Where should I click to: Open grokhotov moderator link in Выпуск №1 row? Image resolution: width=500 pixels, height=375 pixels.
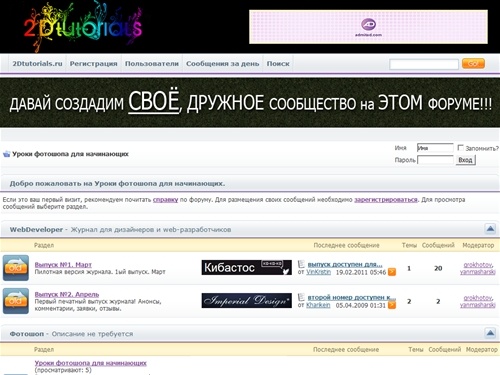(477, 265)
